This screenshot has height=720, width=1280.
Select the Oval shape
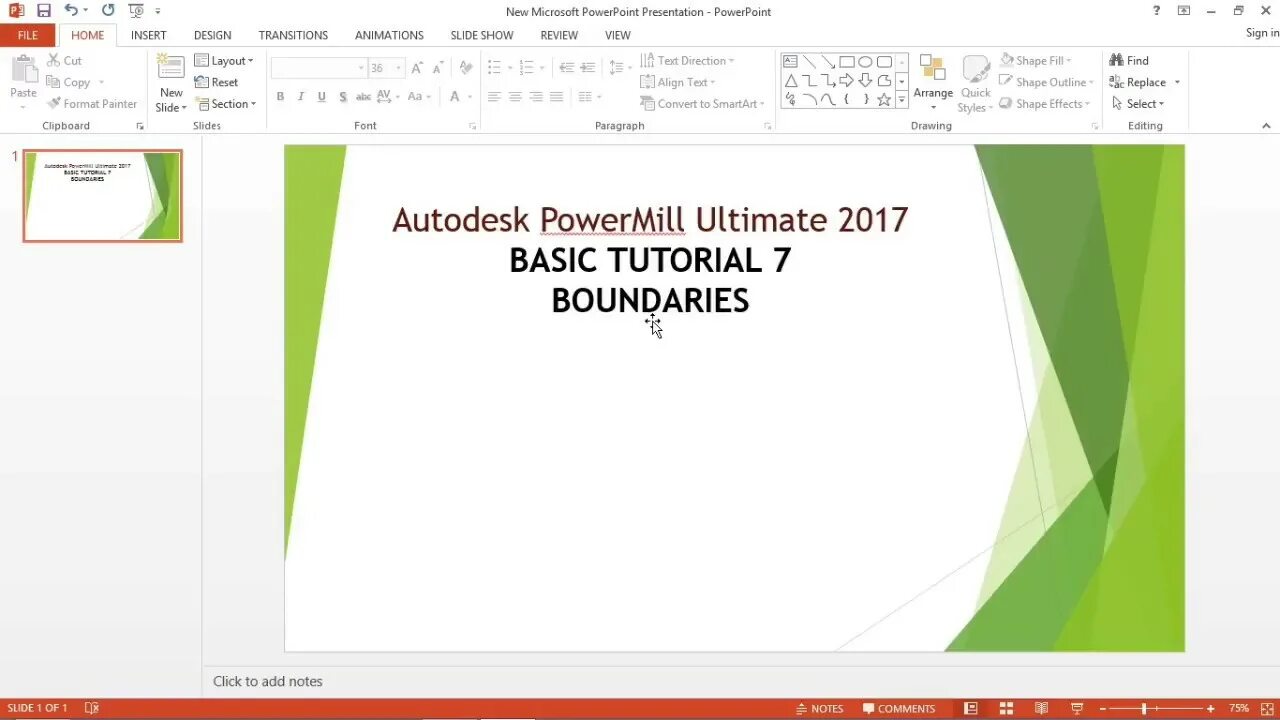tap(866, 61)
